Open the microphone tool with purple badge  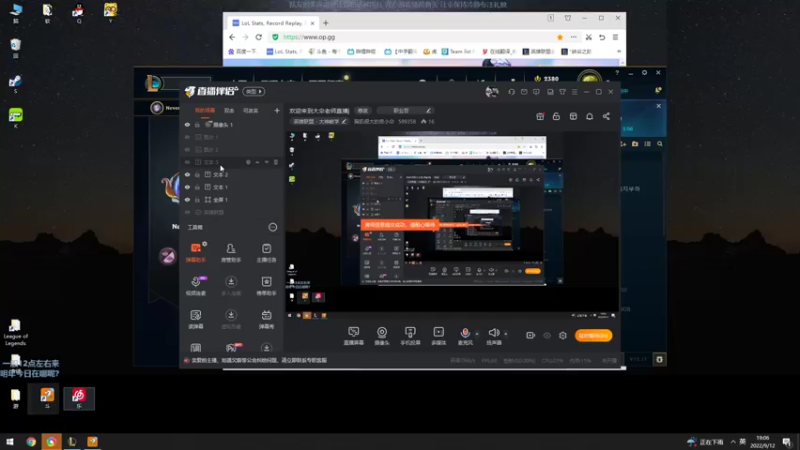pos(196,285)
